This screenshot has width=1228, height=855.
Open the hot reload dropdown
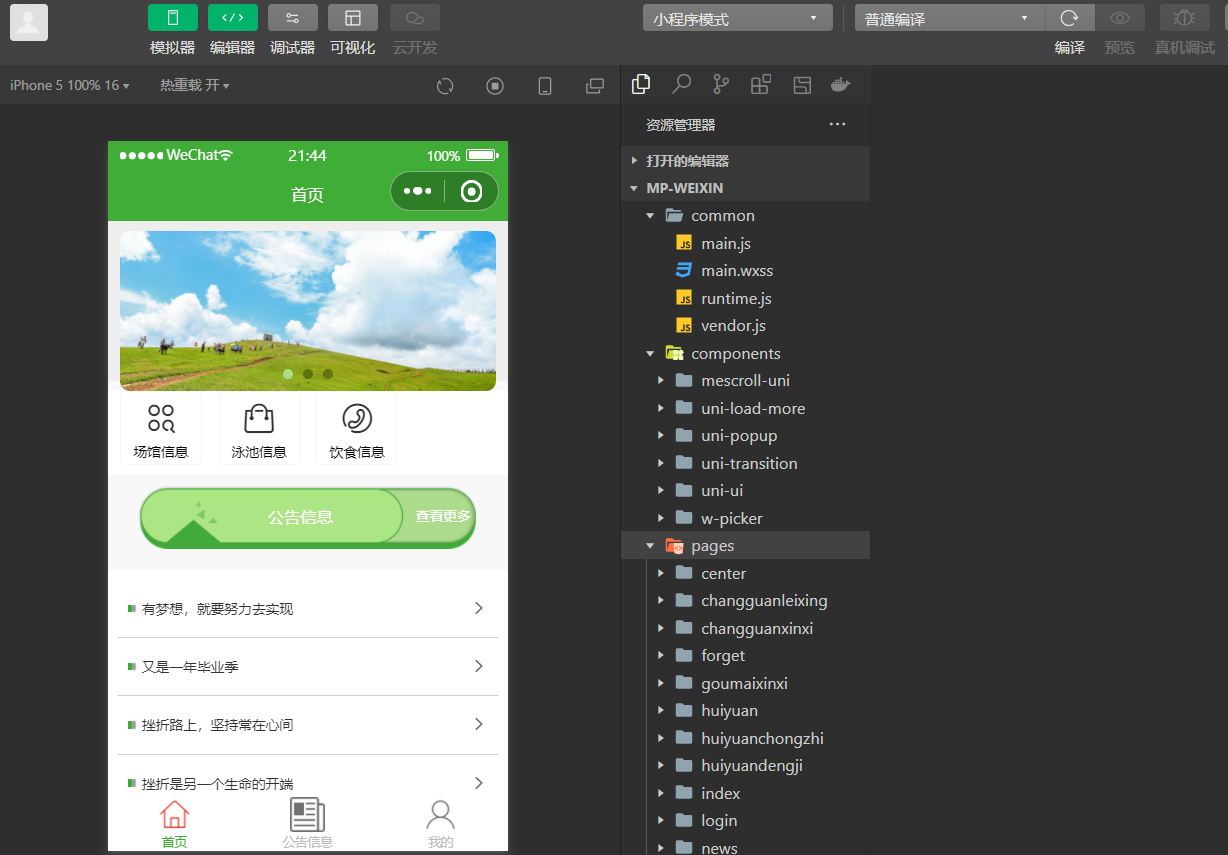pos(195,85)
